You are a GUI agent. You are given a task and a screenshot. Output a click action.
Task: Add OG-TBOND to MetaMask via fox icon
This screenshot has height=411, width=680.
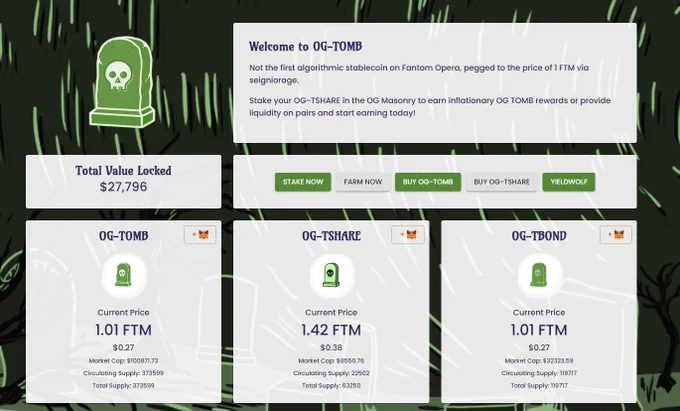click(x=616, y=235)
